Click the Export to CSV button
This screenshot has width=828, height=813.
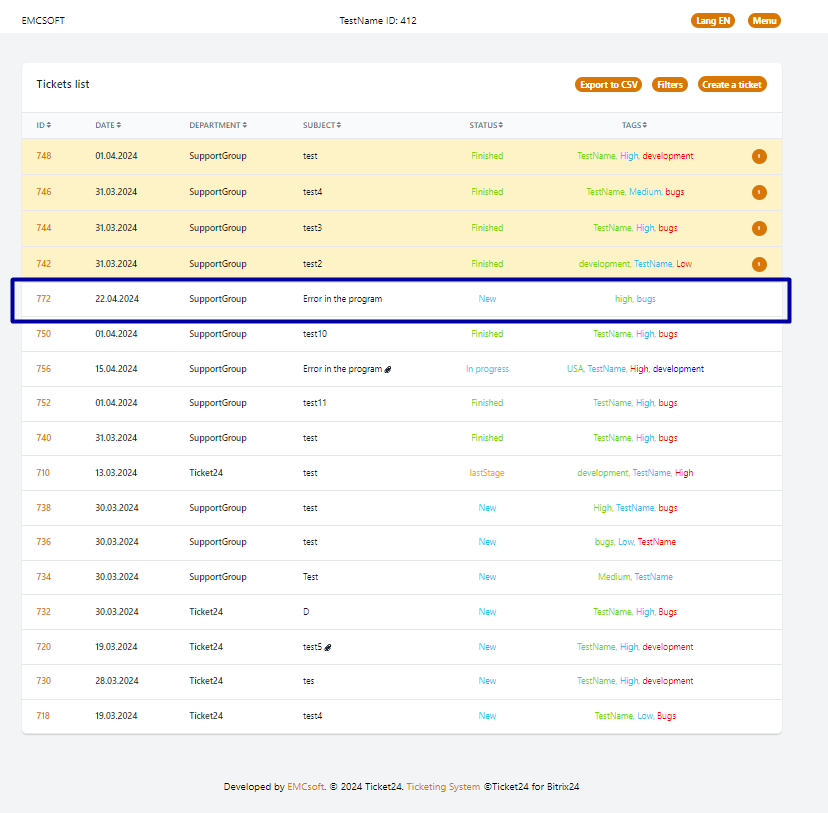pyautogui.click(x=608, y=85)
